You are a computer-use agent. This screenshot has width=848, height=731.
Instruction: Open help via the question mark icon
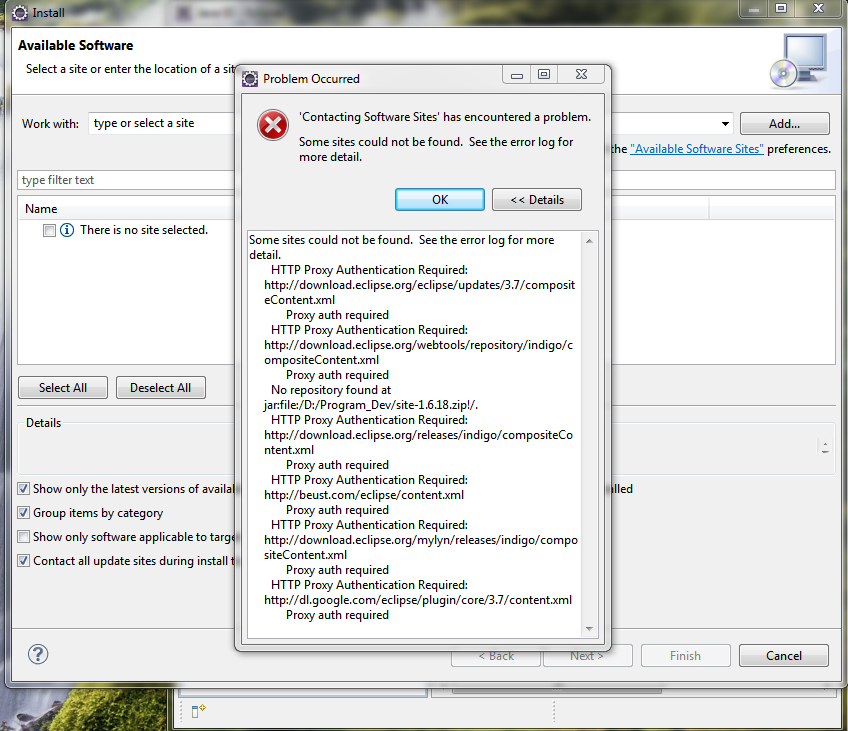38,654
